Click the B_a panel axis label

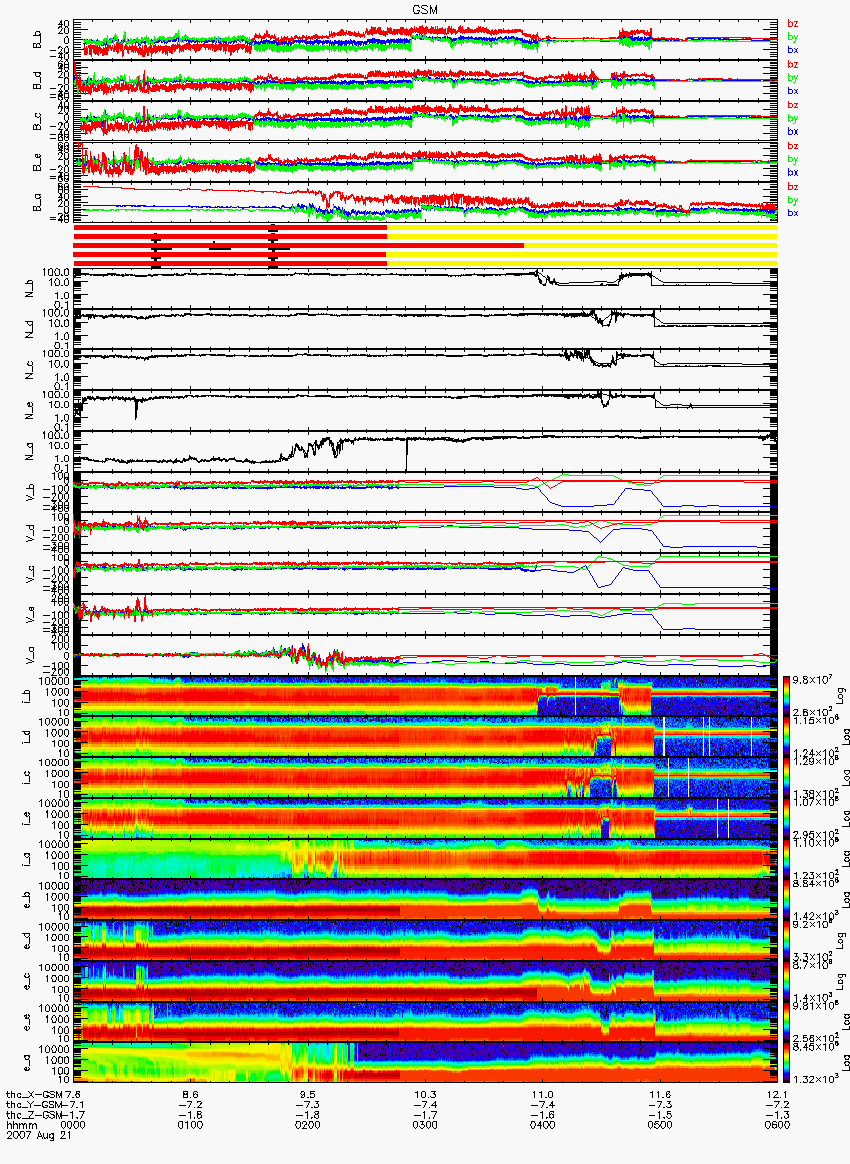pyautogui.click(x=37, y=203)
